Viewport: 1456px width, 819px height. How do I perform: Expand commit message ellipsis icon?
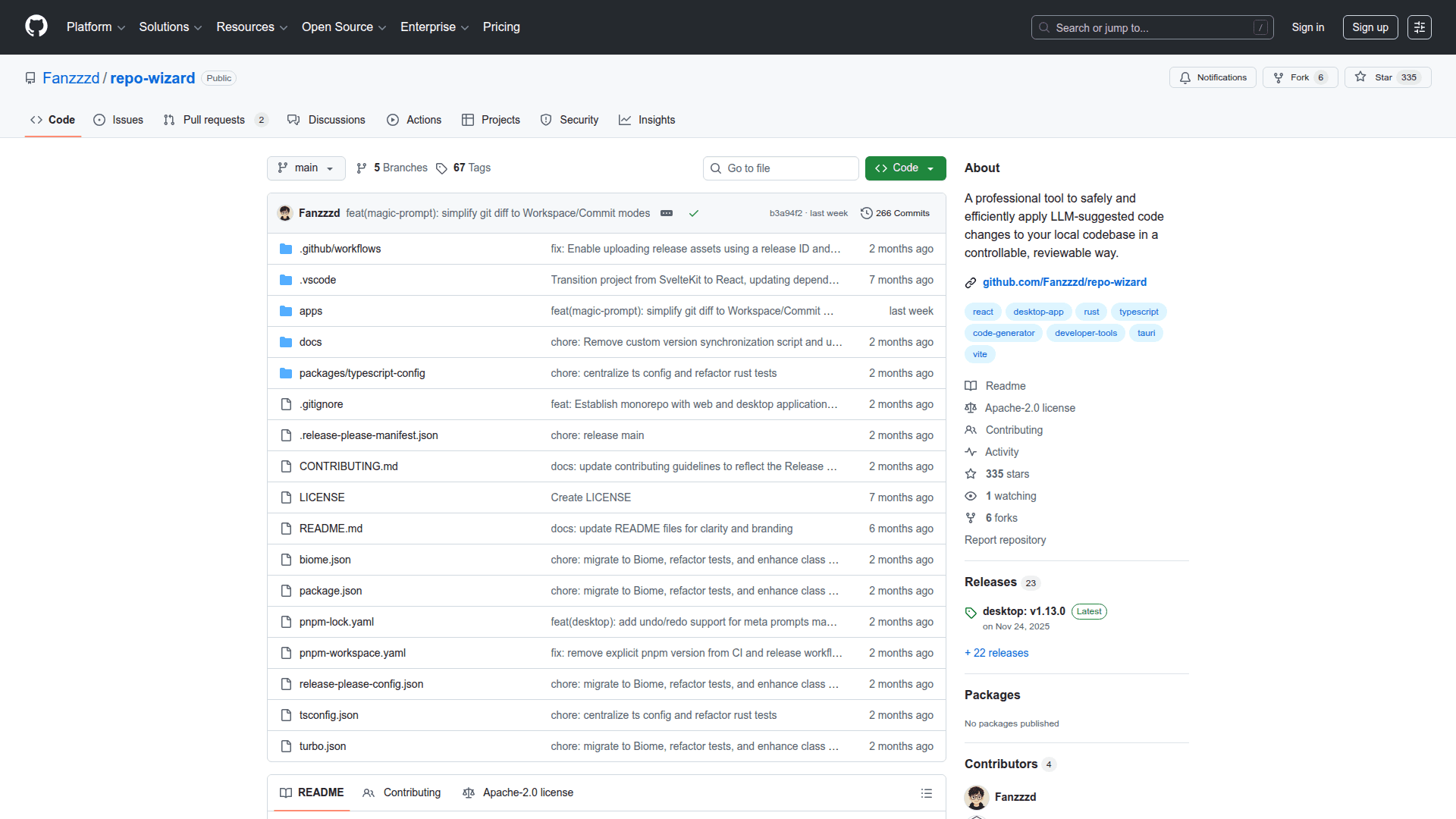[x=667, y=213]
